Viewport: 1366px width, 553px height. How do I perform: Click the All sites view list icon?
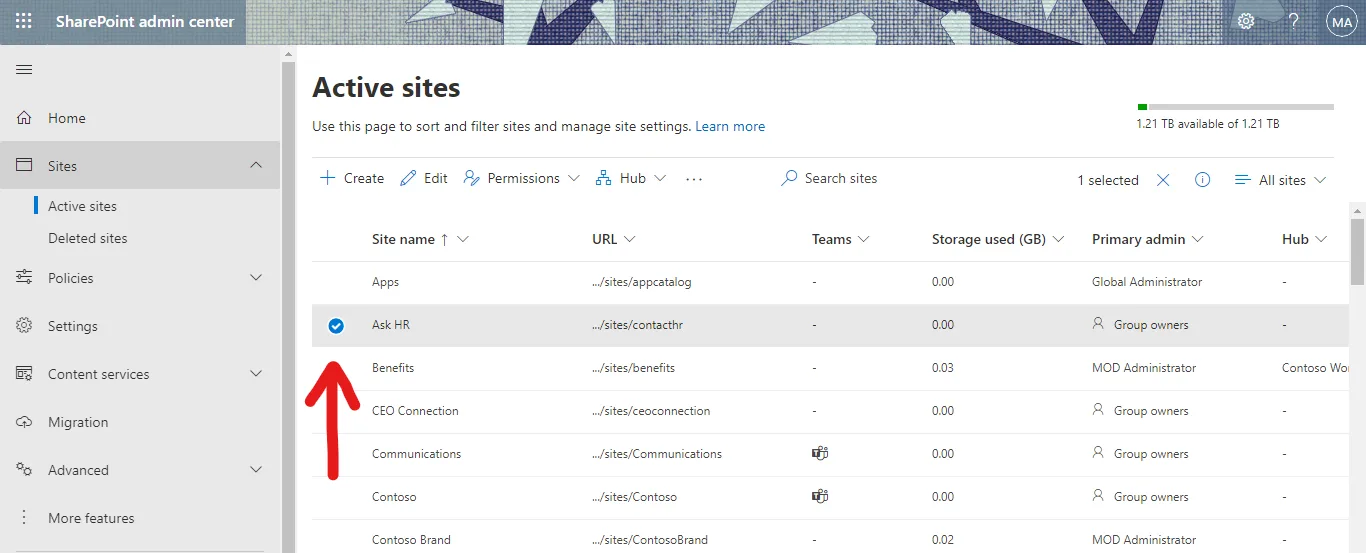coord(1243,180)
